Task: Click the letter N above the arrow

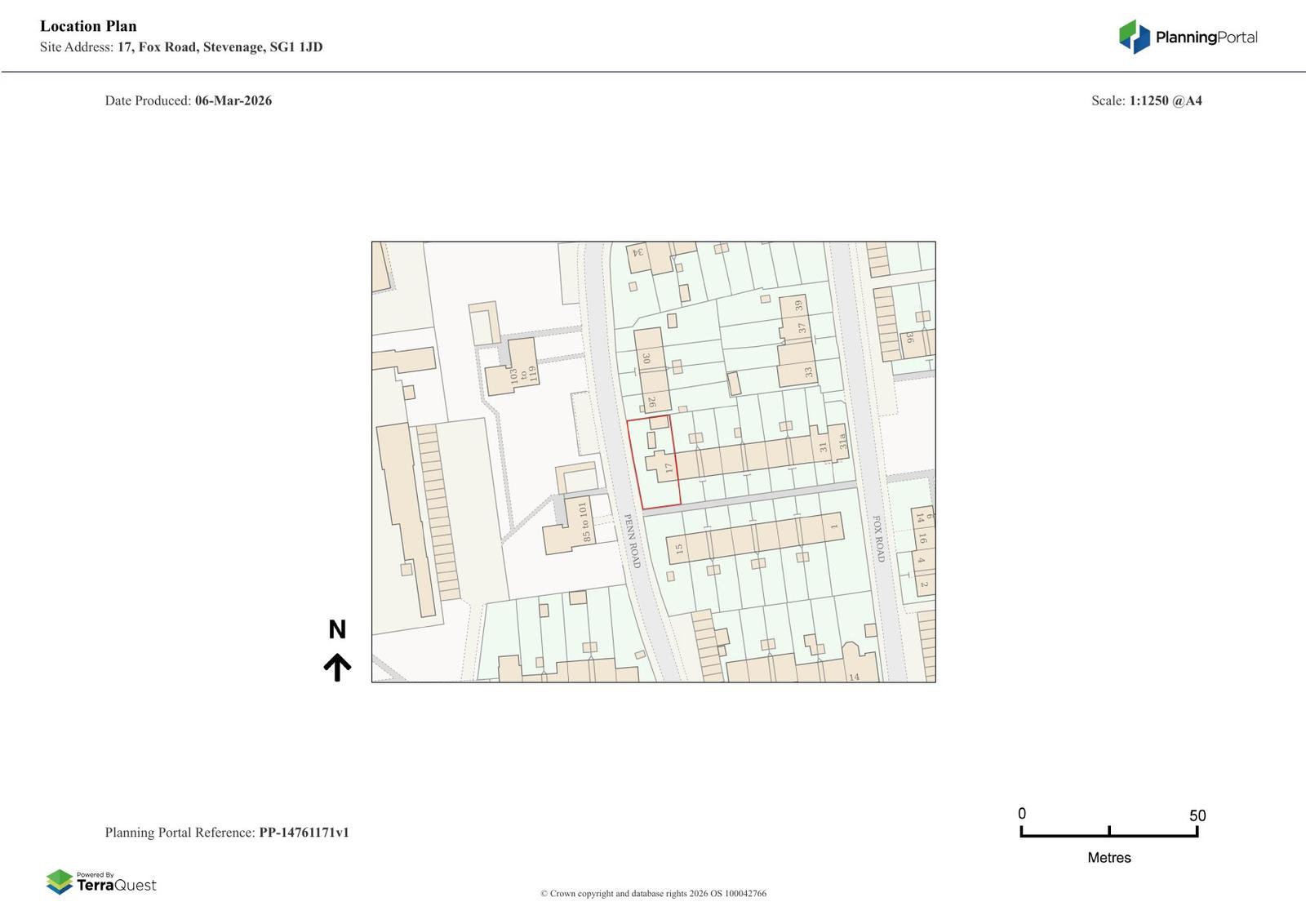Action: [337, 629]
